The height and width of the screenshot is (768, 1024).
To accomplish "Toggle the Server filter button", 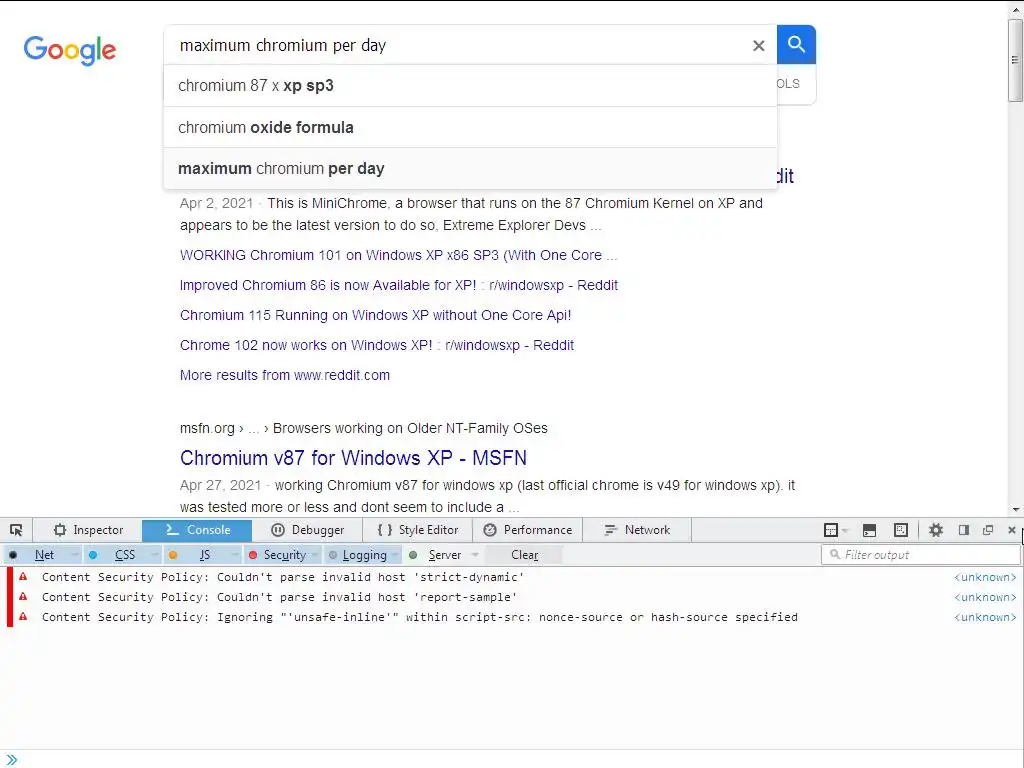I will tap(436, 555).
